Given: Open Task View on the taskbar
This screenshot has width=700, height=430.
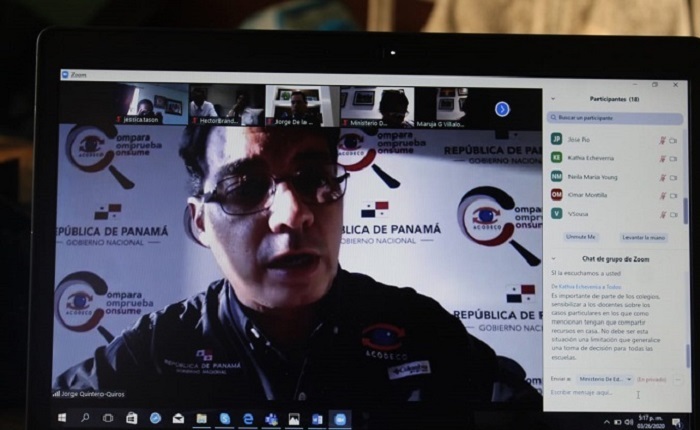Looking at the screenshot, I should coord(108,418).
